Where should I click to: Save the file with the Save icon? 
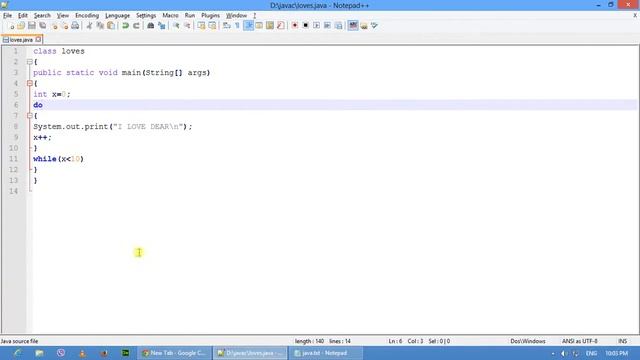31,26
